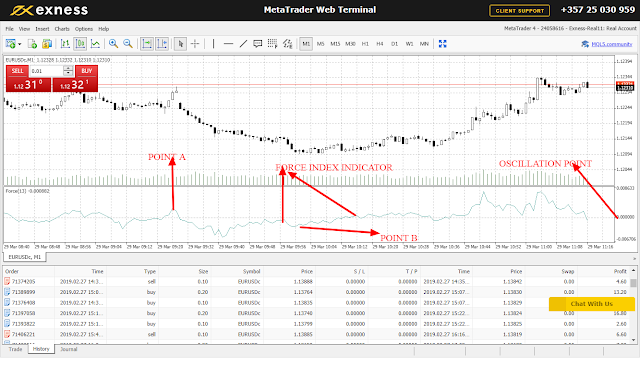This screenshot has height=368, width=640.
Task: Click the Client Support button
Action: click(519, 11)
